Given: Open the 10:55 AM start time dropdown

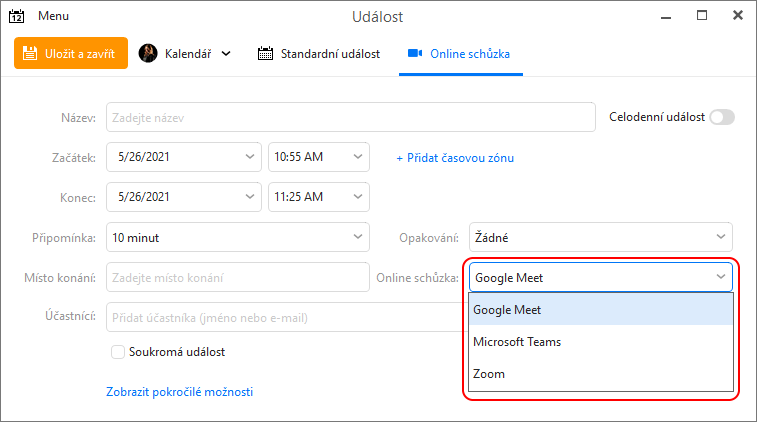Looking at the screenshot, I should click(319, 157).
